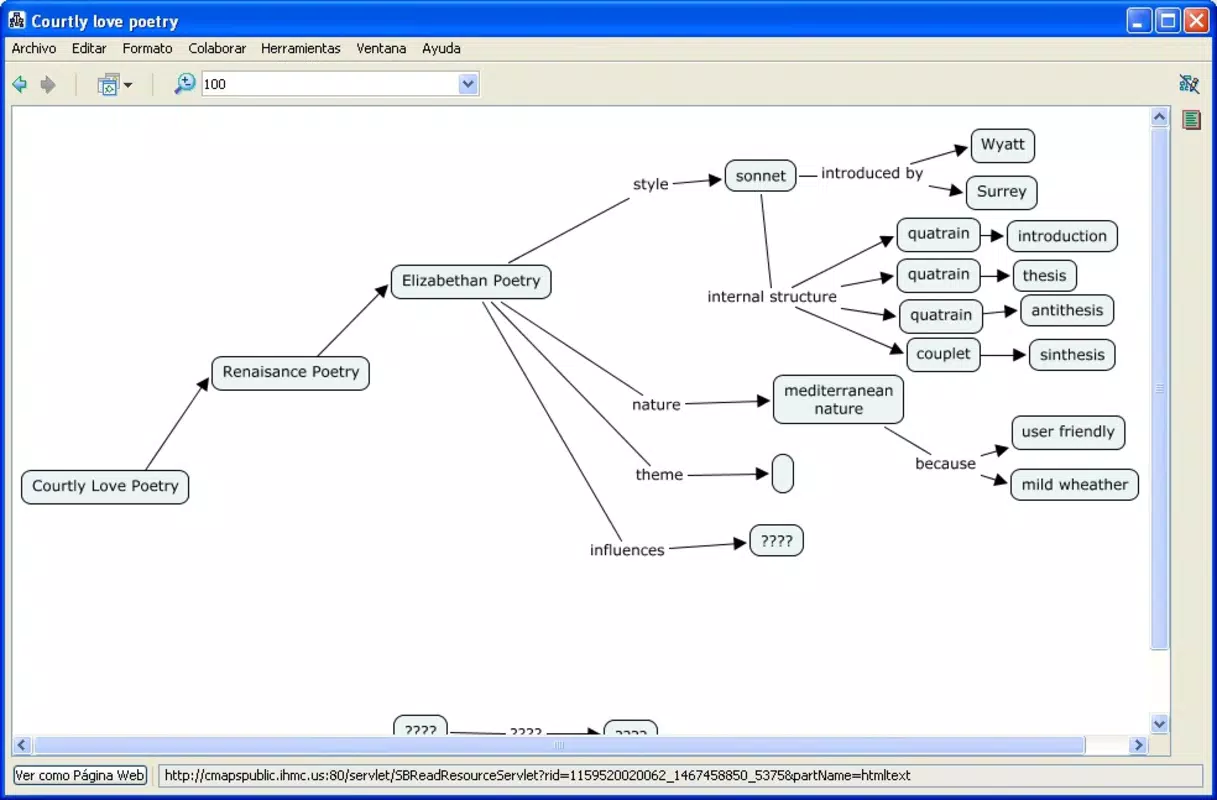Click the influences linking phrase
This screenshot has width=1217, height=800.
point(627,550)
